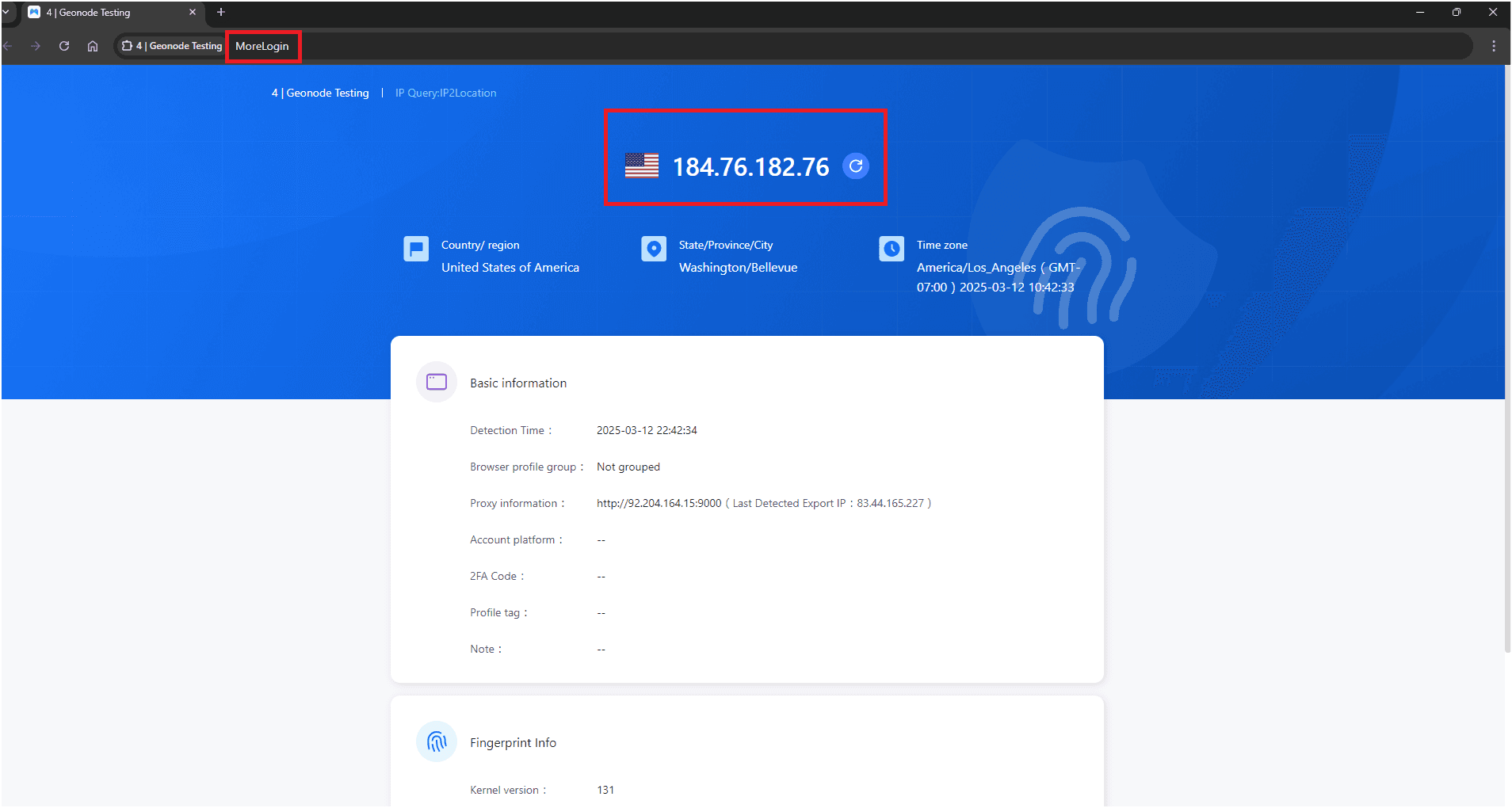Click the State/Province/City location pin icon
Viewport: 1512px width, 808px height.
653,248
